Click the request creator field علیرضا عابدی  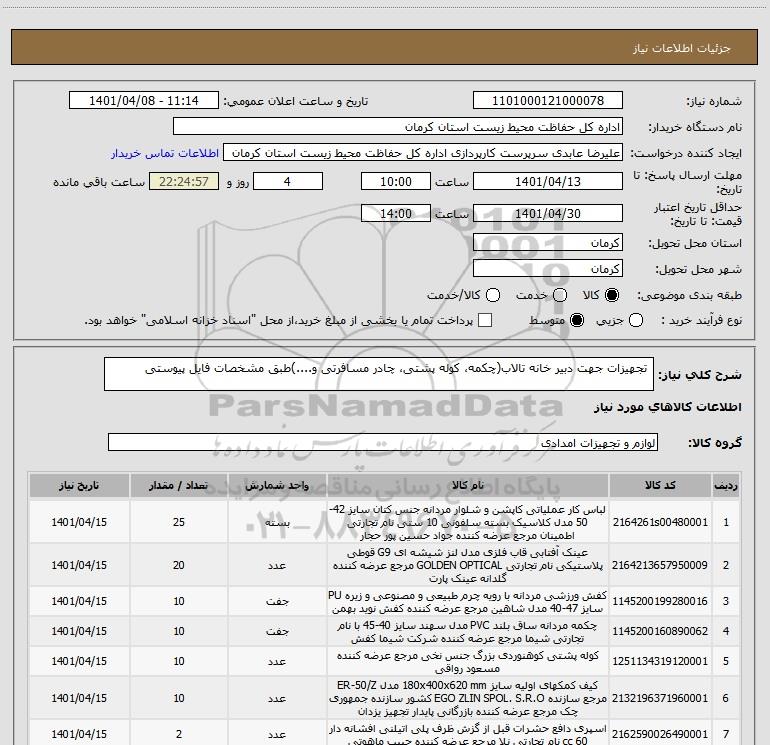pos(423,153)
